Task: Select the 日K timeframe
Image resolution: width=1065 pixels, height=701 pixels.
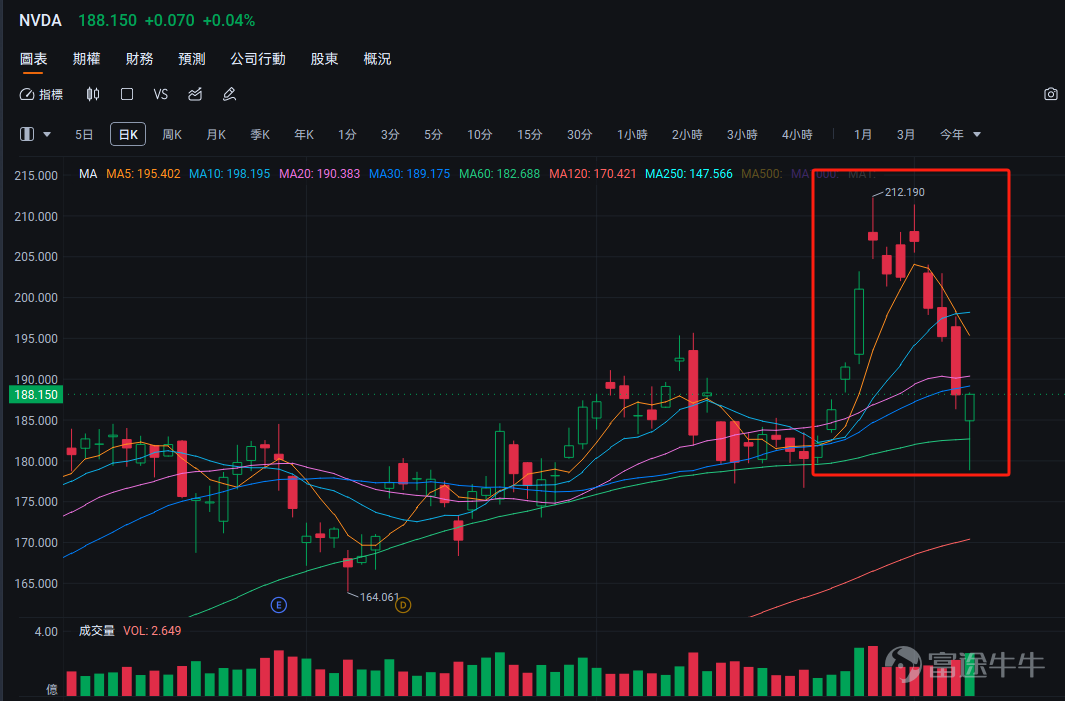Action: [x=128, y=134]
